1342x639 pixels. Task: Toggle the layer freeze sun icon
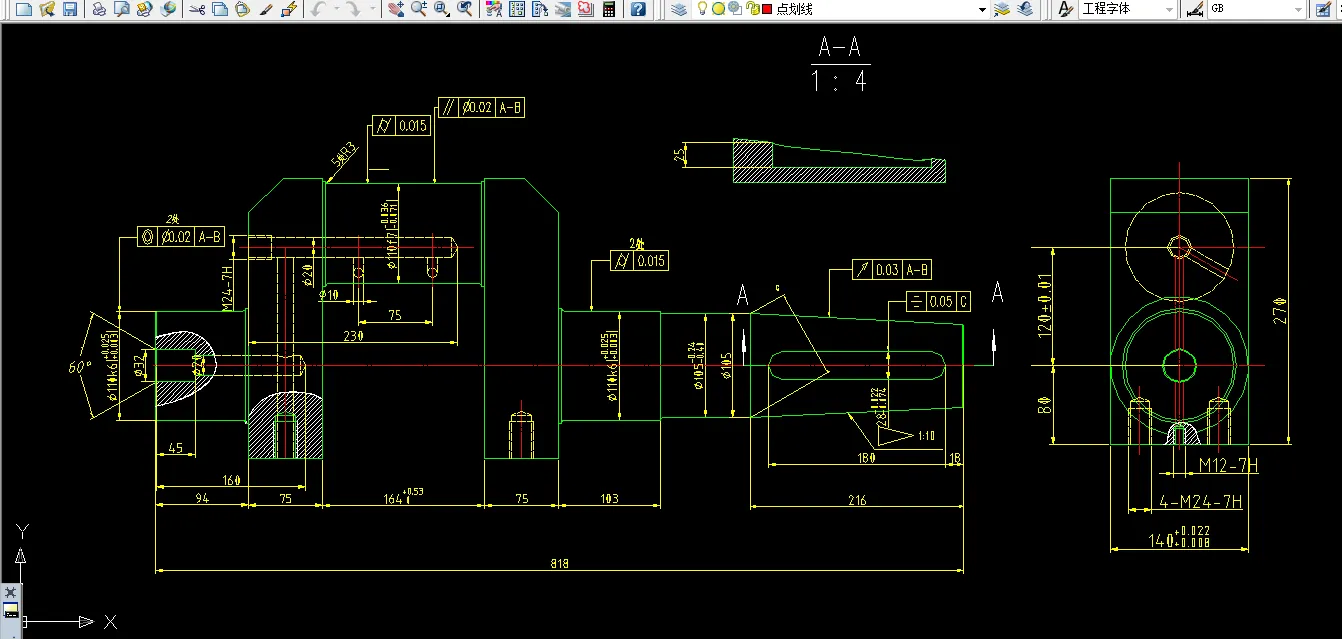pyautogui.click(x=718, y=9)
